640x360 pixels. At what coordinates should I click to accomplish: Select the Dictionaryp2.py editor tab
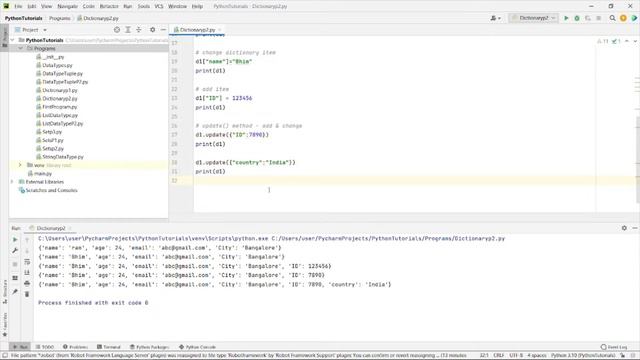(197, 30)
